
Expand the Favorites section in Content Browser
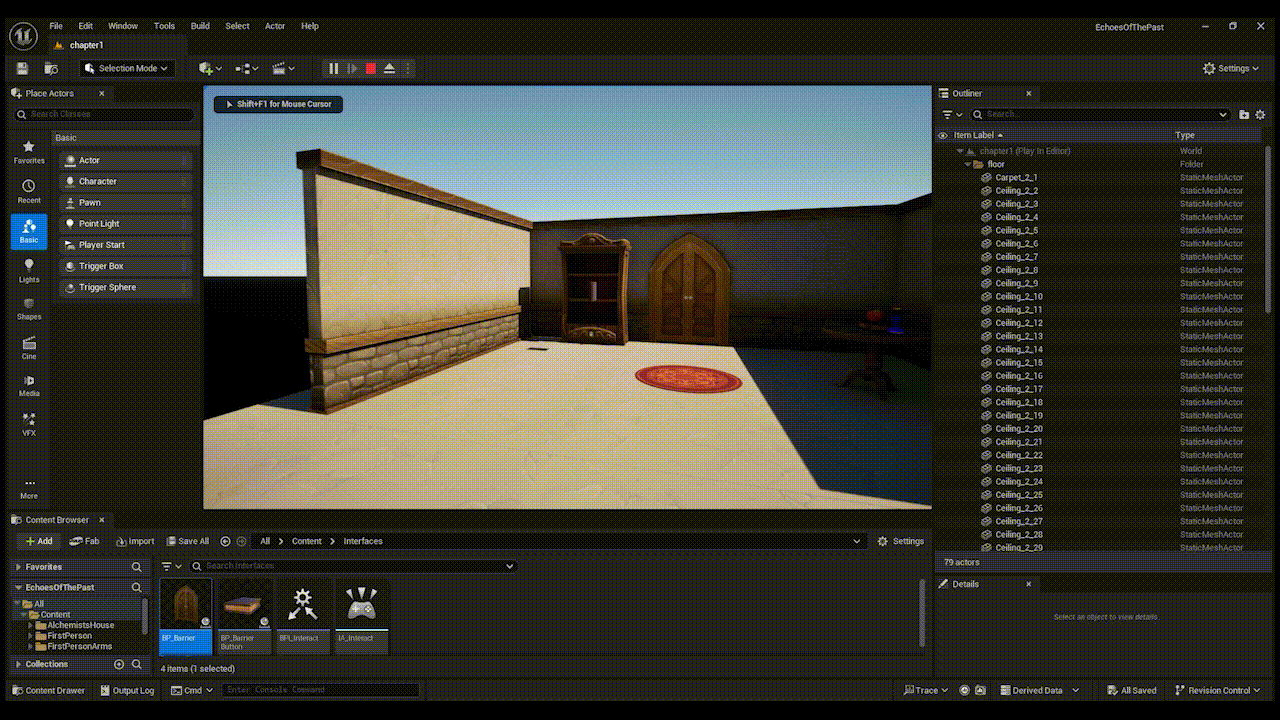click(x=18, y=567)
